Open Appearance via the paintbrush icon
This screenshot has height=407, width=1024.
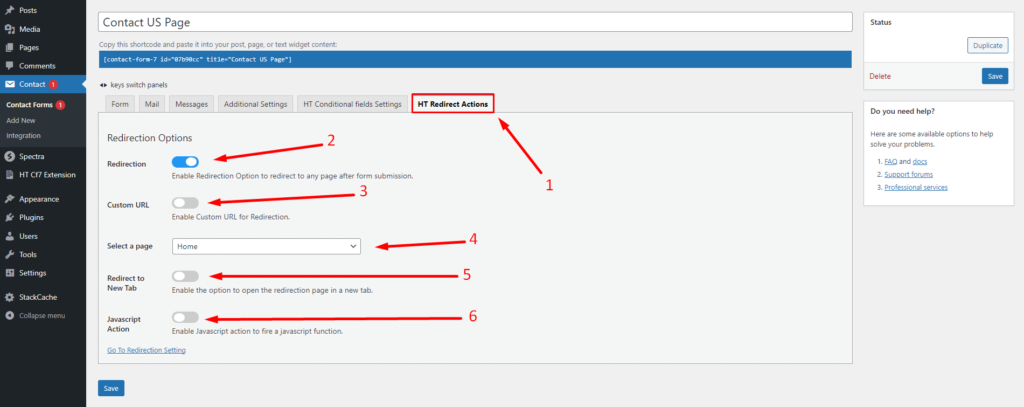10,198
